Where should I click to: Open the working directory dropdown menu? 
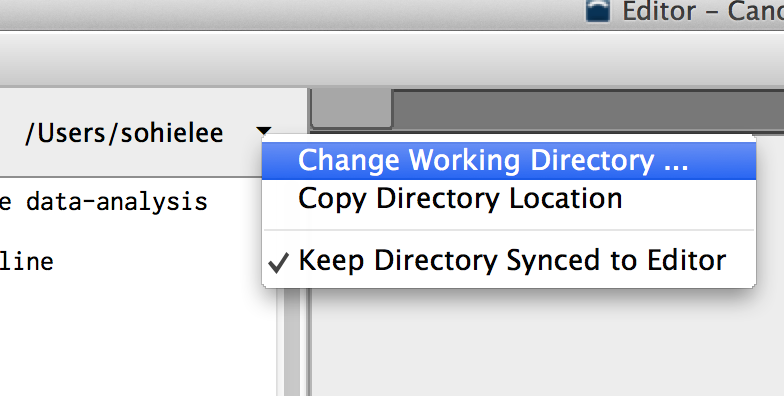click(x=264, y=132)
